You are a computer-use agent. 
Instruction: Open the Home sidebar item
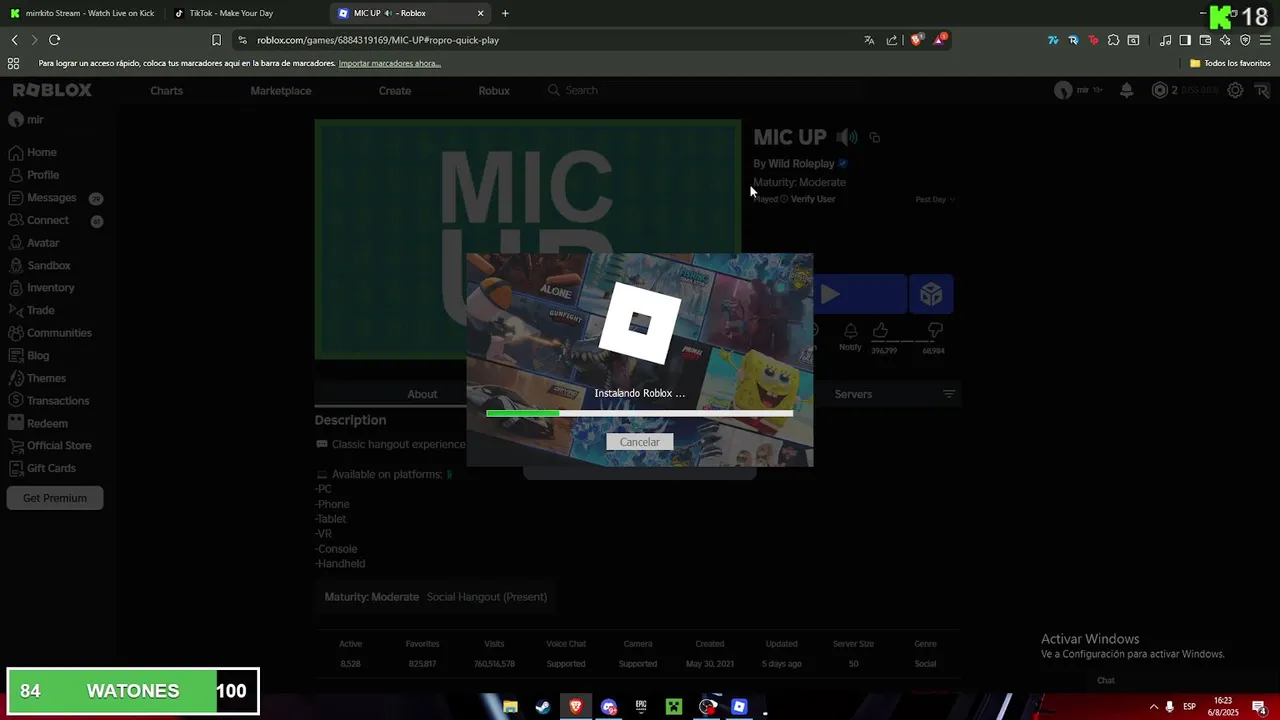coord(33,152)
